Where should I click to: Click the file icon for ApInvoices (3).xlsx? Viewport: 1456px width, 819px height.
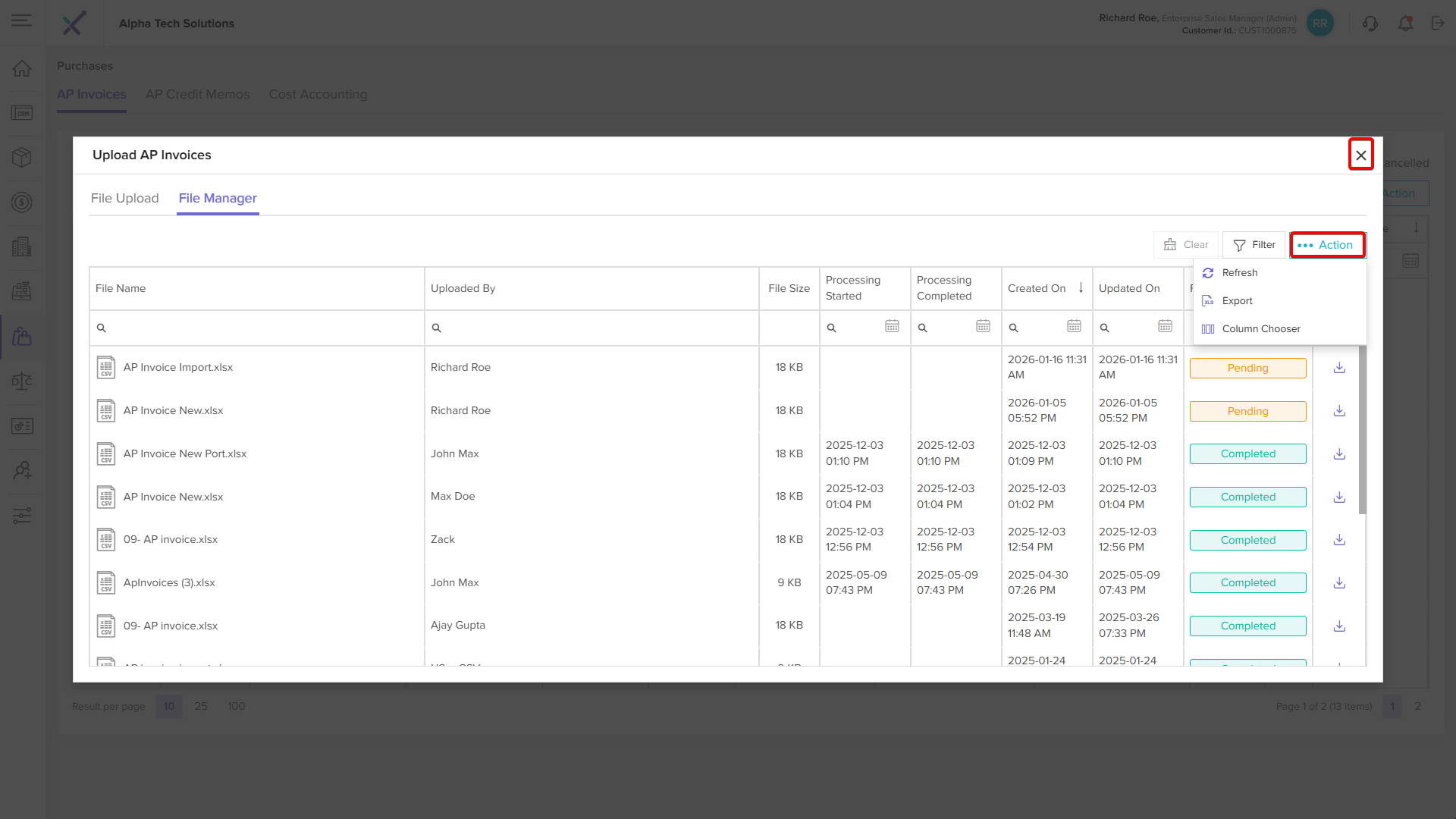coord(106,582)
